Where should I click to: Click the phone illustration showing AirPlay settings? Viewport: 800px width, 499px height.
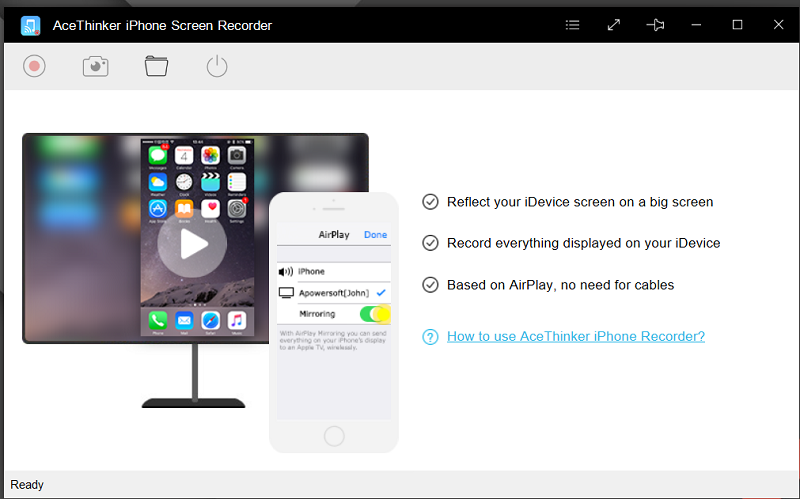point(334,322)
